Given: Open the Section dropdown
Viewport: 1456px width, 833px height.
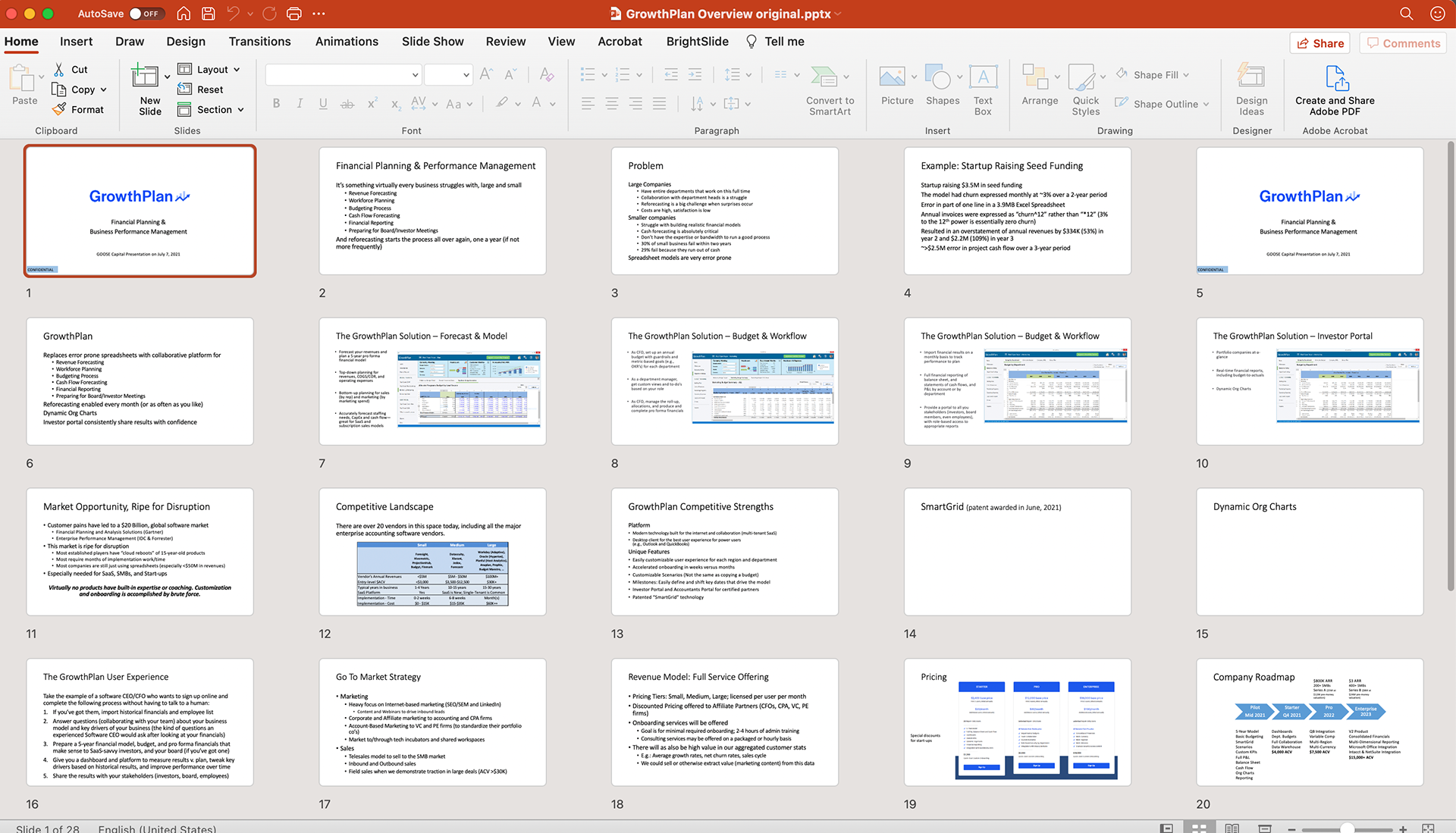Looking at the screenshot, I should pyautogui.click(x=211, y=109).
